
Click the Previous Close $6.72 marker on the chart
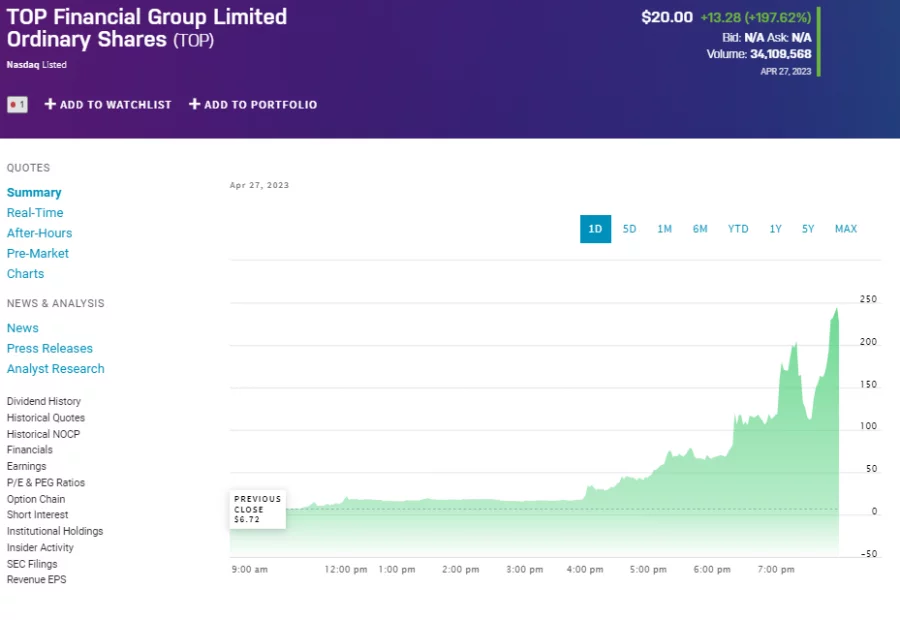(257, 508)
